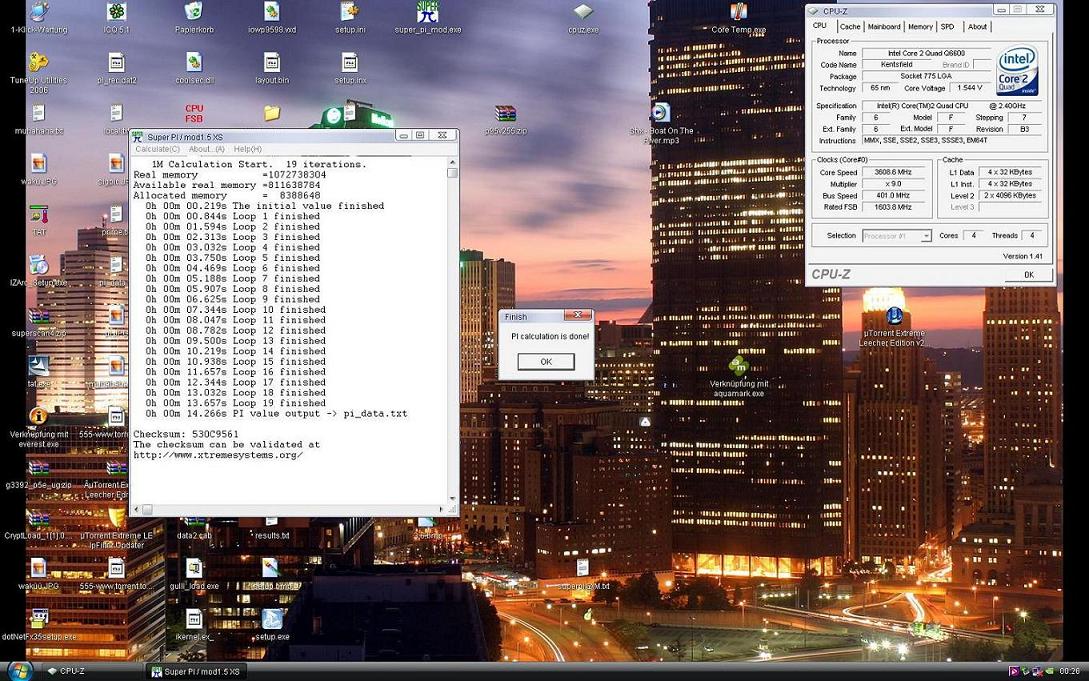The width and height of the screenshot is (1089, 681).
Task: Select the pi_rec.dat2 file icon
Action: [117, 68]
